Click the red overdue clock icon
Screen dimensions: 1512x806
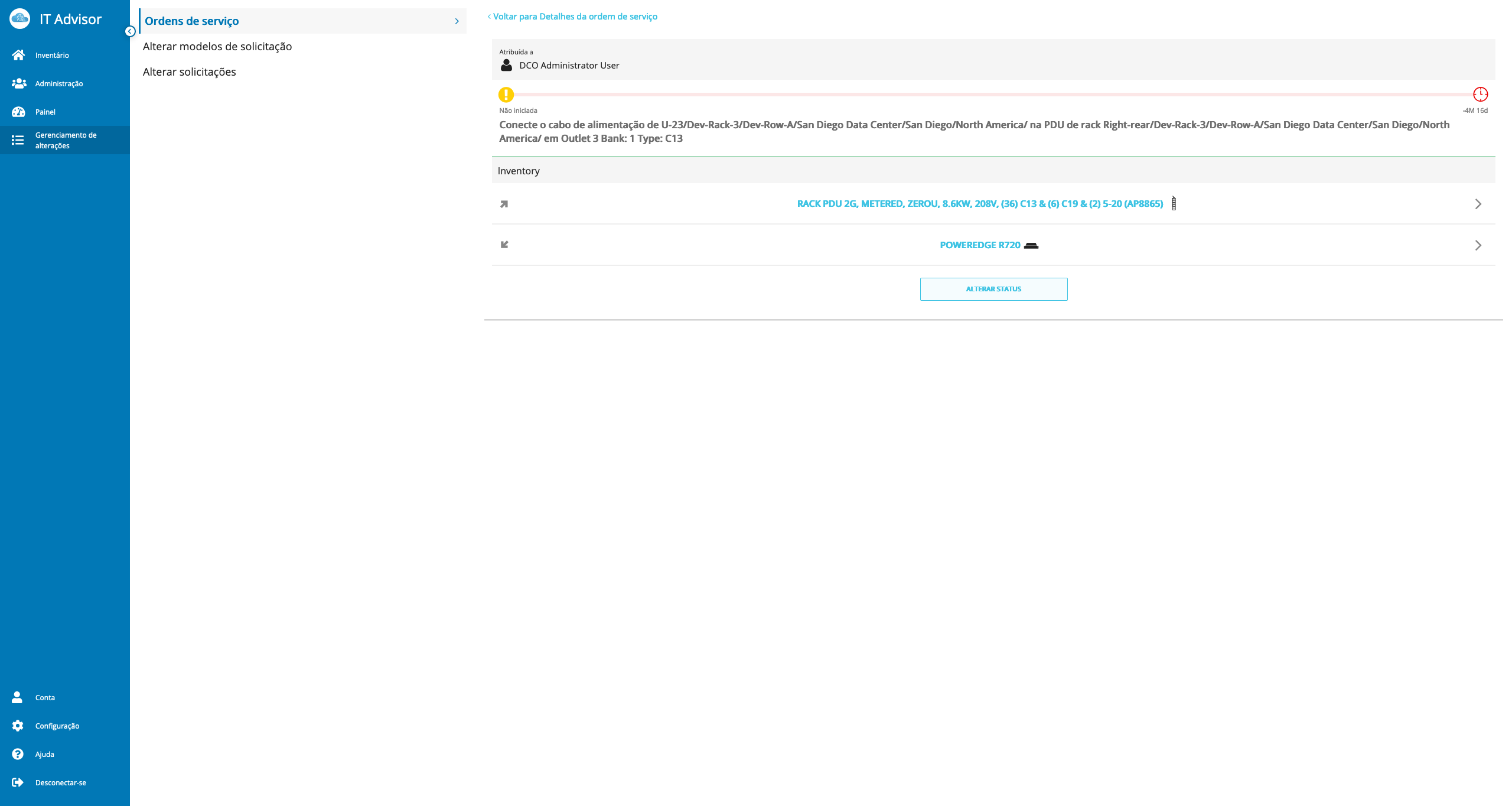click(x=1480, y=94)
